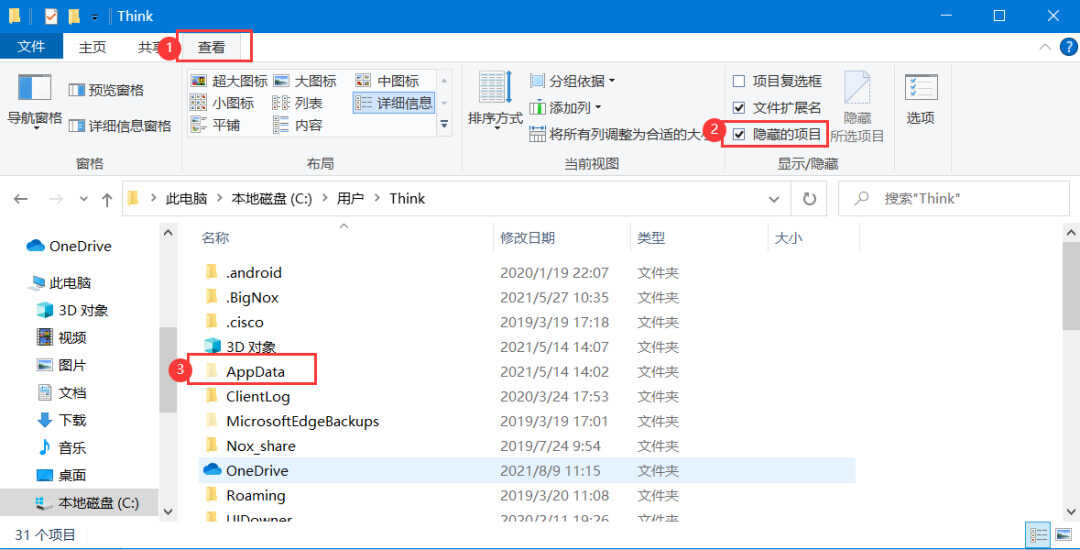The height and width of the screenshot is (550, 1080).
Task: Switch to the 查看 tab
Action: pyautogui.click(x=211, y=47)
